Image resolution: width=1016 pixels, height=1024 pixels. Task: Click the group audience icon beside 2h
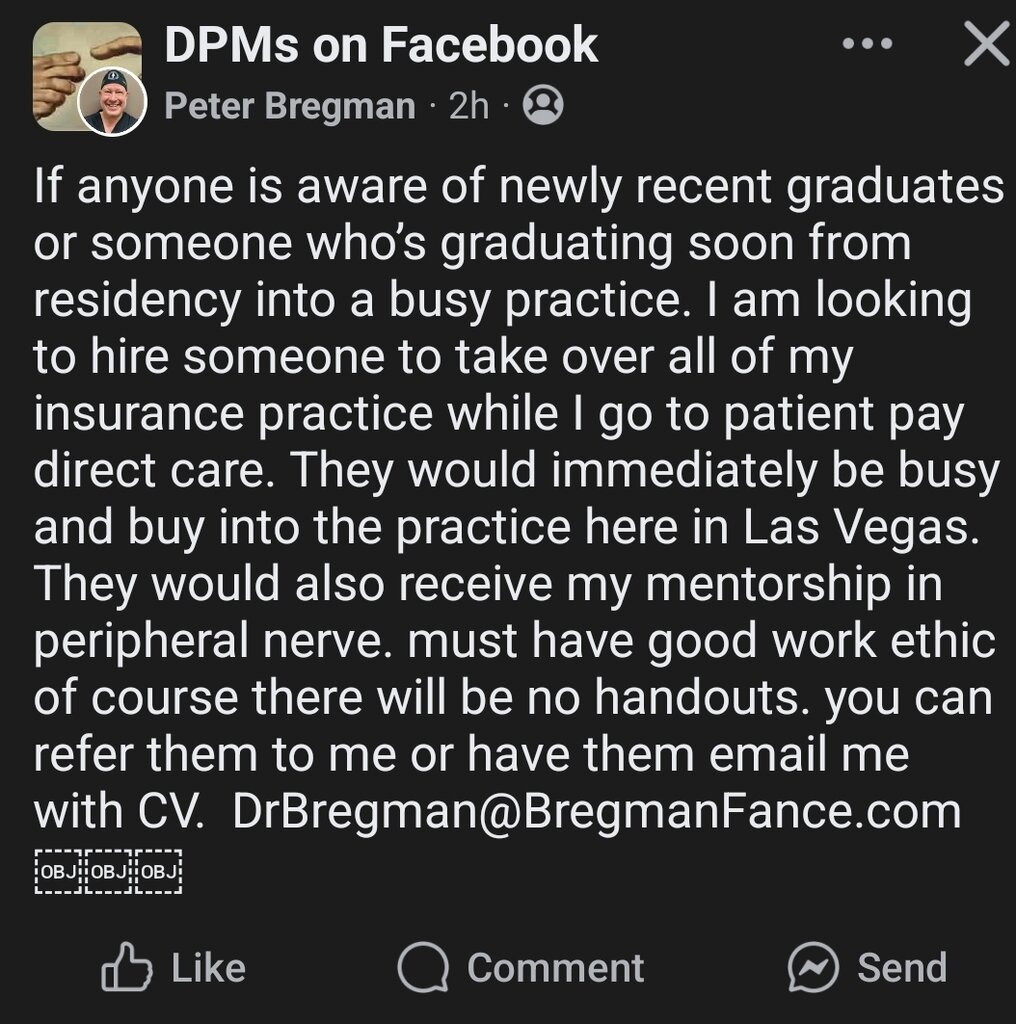pyautogui.click(x=543, y=105)
